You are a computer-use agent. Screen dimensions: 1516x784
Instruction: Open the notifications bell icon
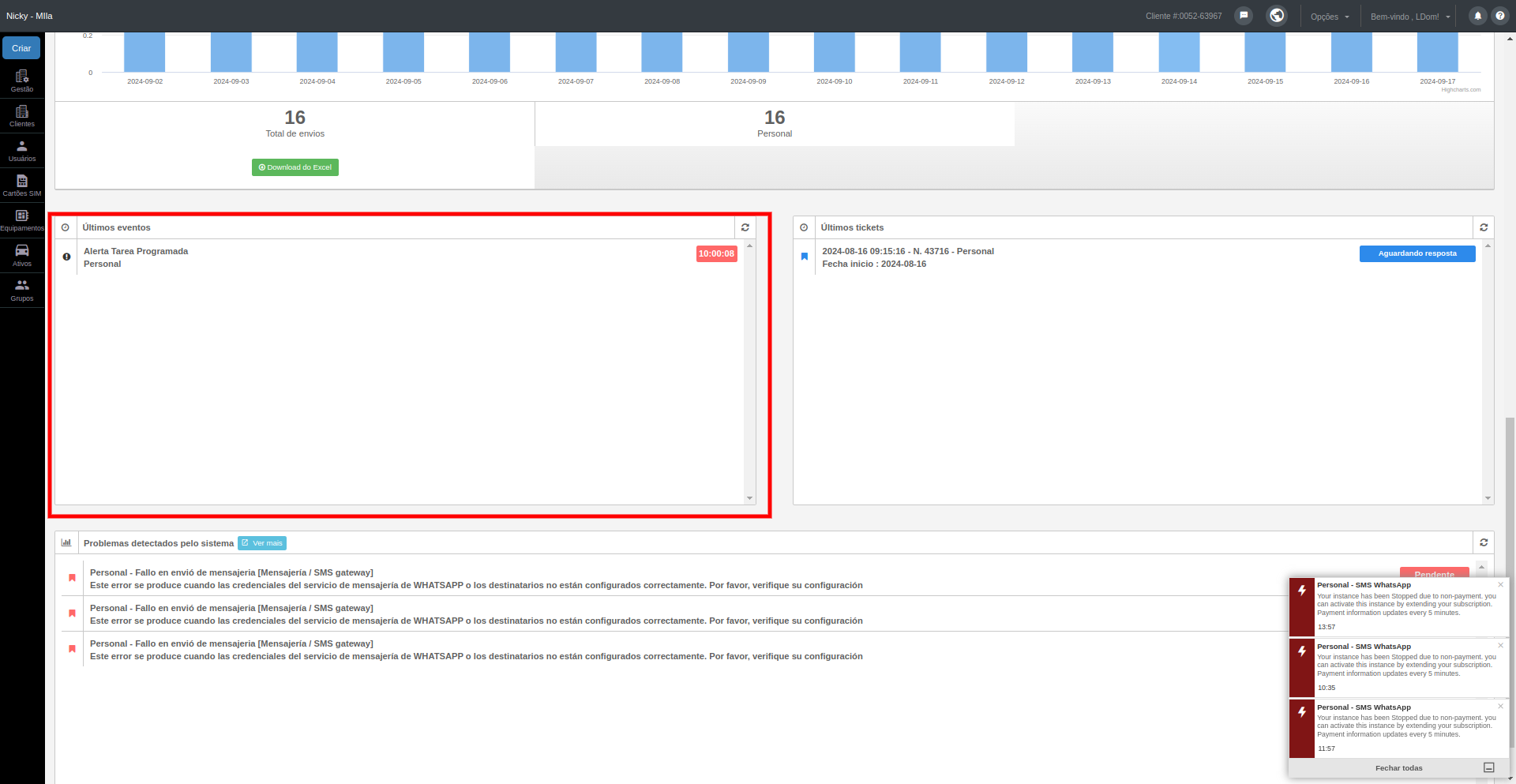tap(1477, 16)
